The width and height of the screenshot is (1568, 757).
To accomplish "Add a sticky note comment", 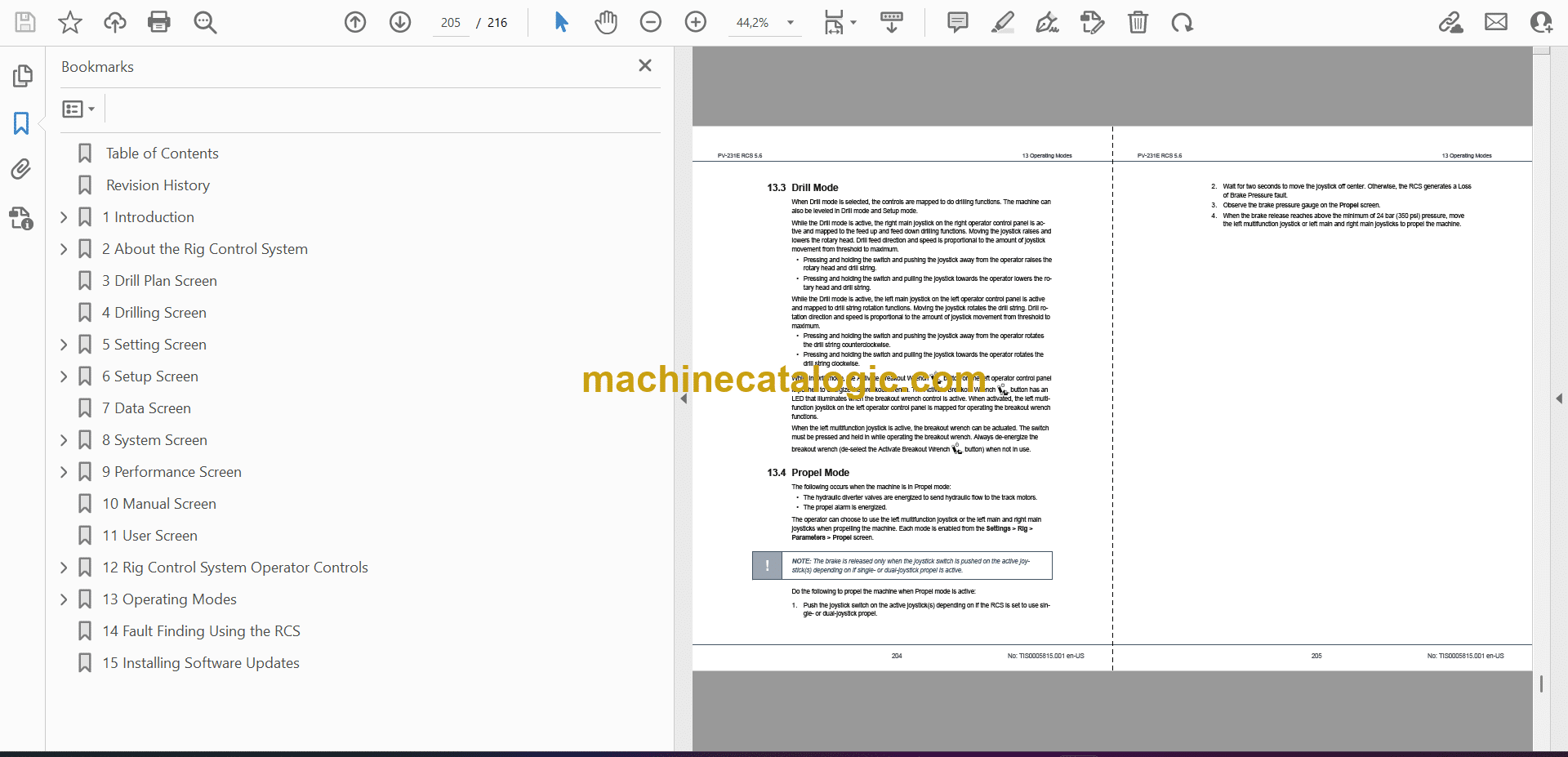I will pos(957,22).
